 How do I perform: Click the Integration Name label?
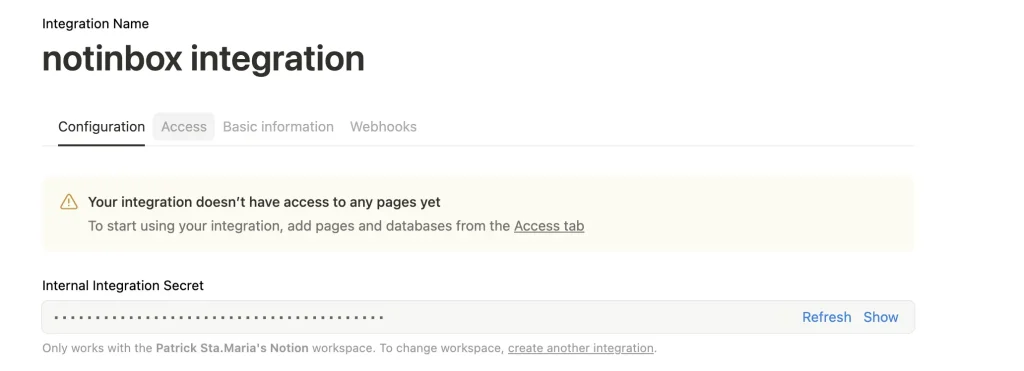(x=95, y=24)
